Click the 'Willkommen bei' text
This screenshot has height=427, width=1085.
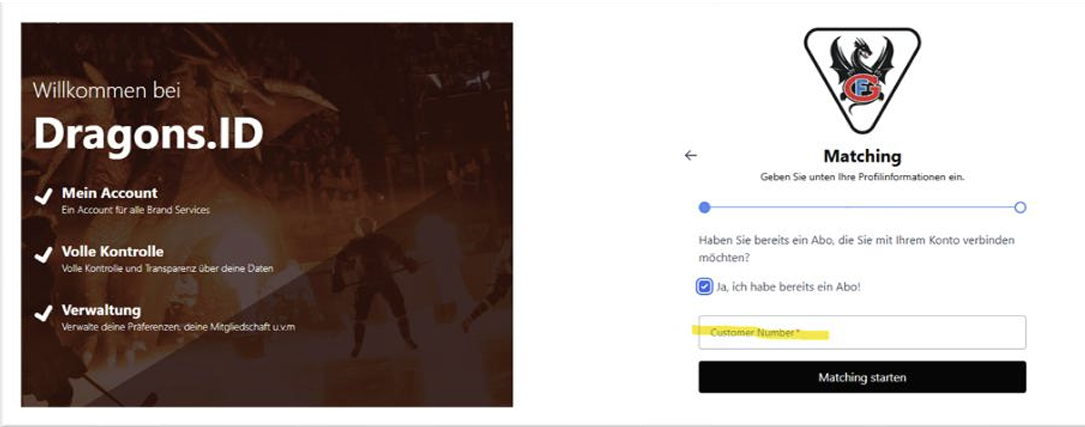coord(107,89)
